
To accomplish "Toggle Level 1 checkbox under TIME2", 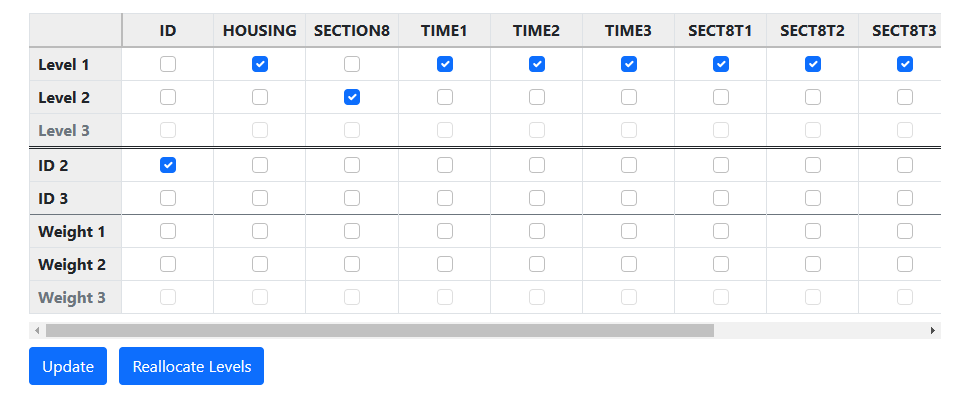I will coord(537,64).
